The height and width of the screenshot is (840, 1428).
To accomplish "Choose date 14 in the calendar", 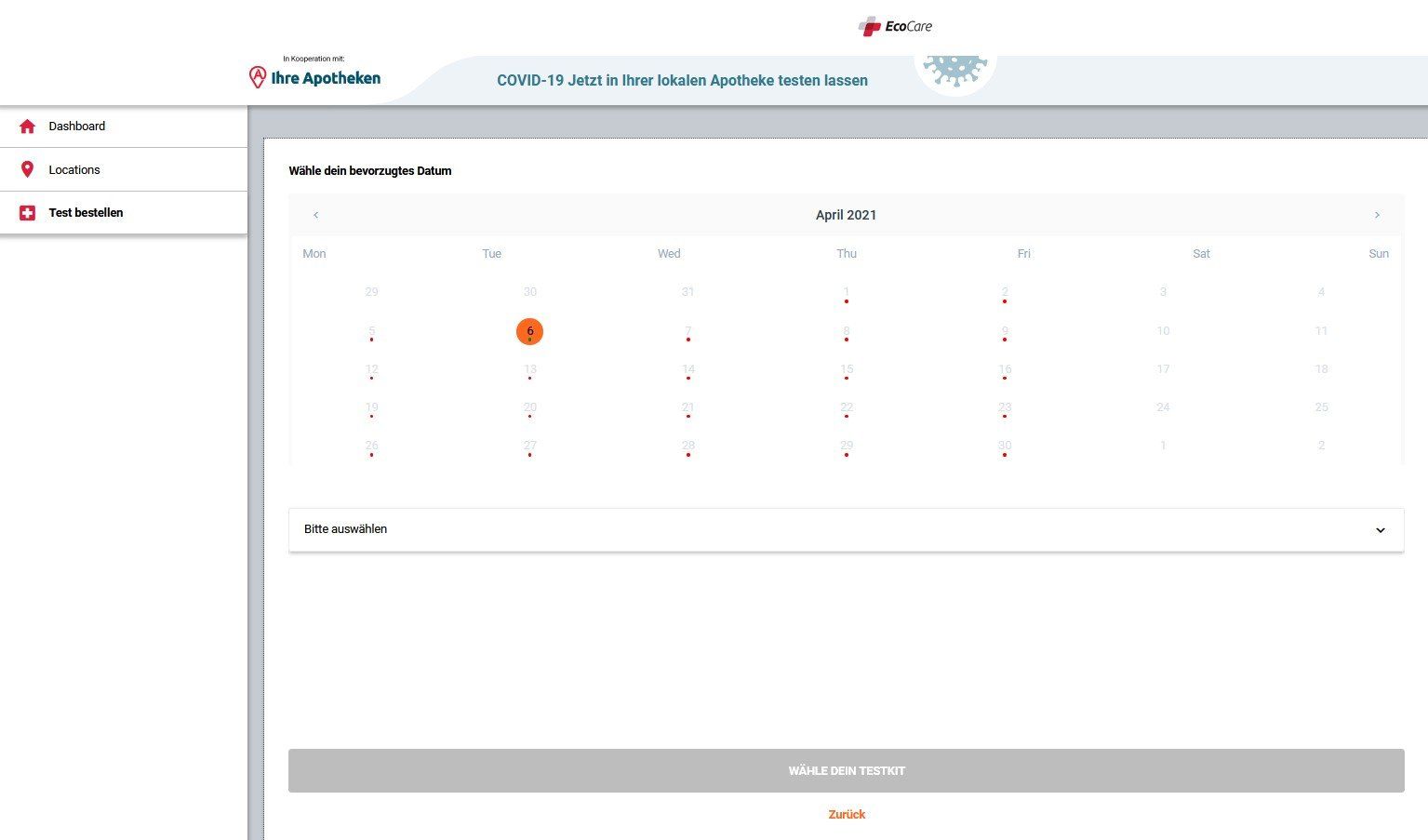I will [x=688, y=369].
